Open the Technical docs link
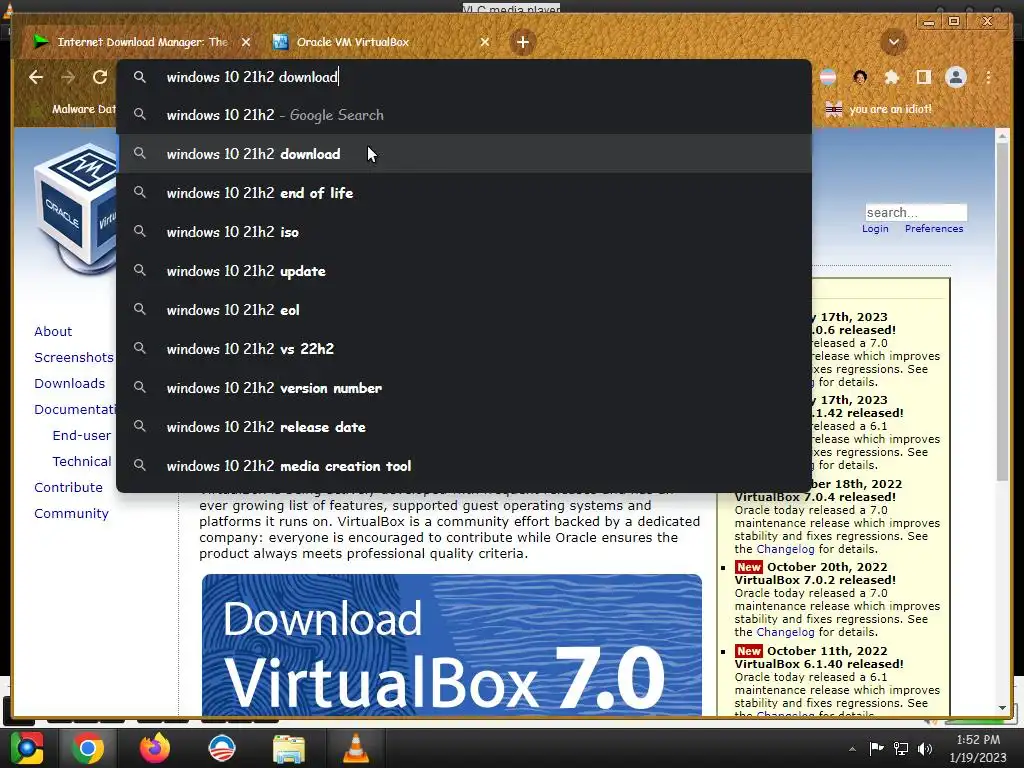This screenshot has height=768, width=1024. 82,462
